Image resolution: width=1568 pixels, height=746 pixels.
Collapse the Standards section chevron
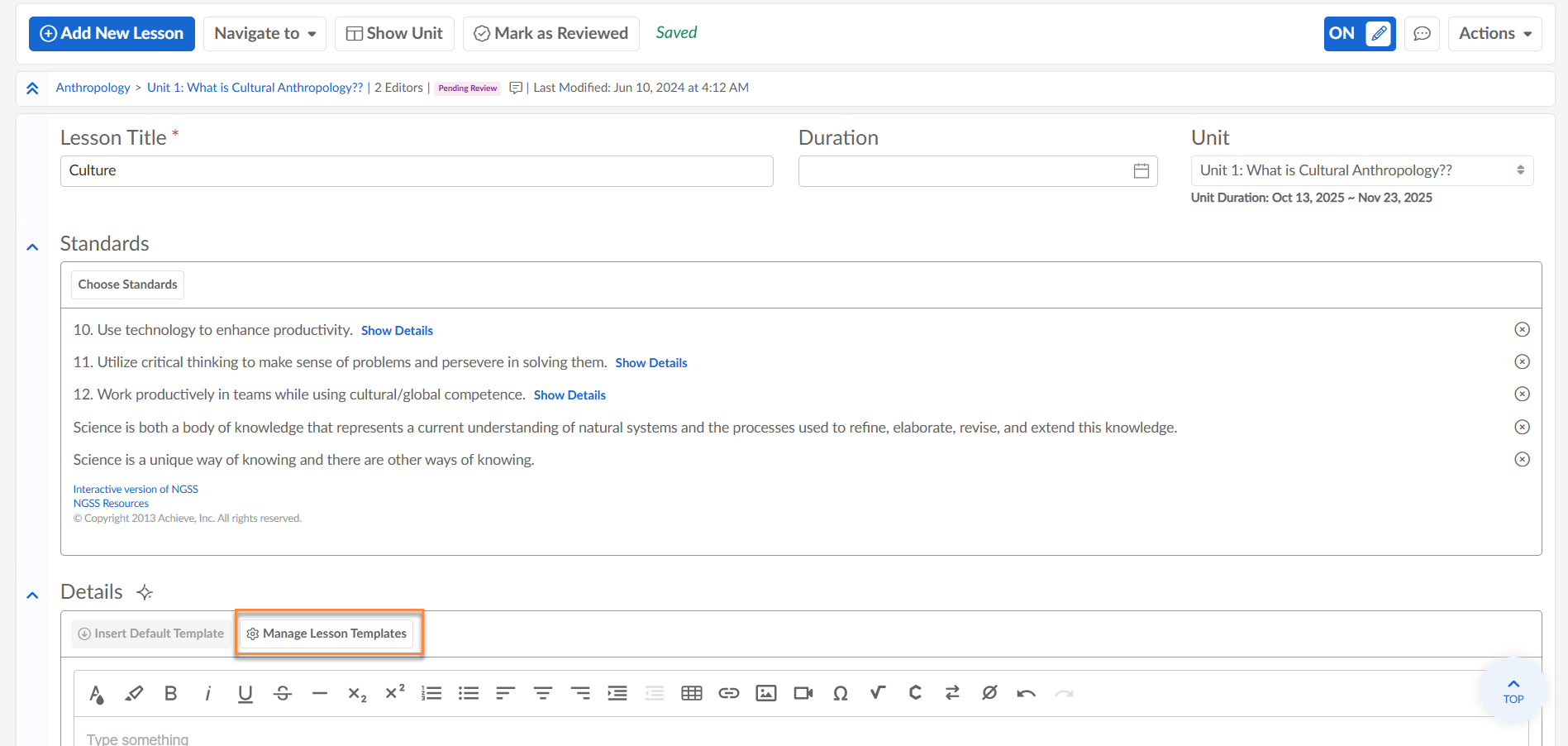click(32, 246)
